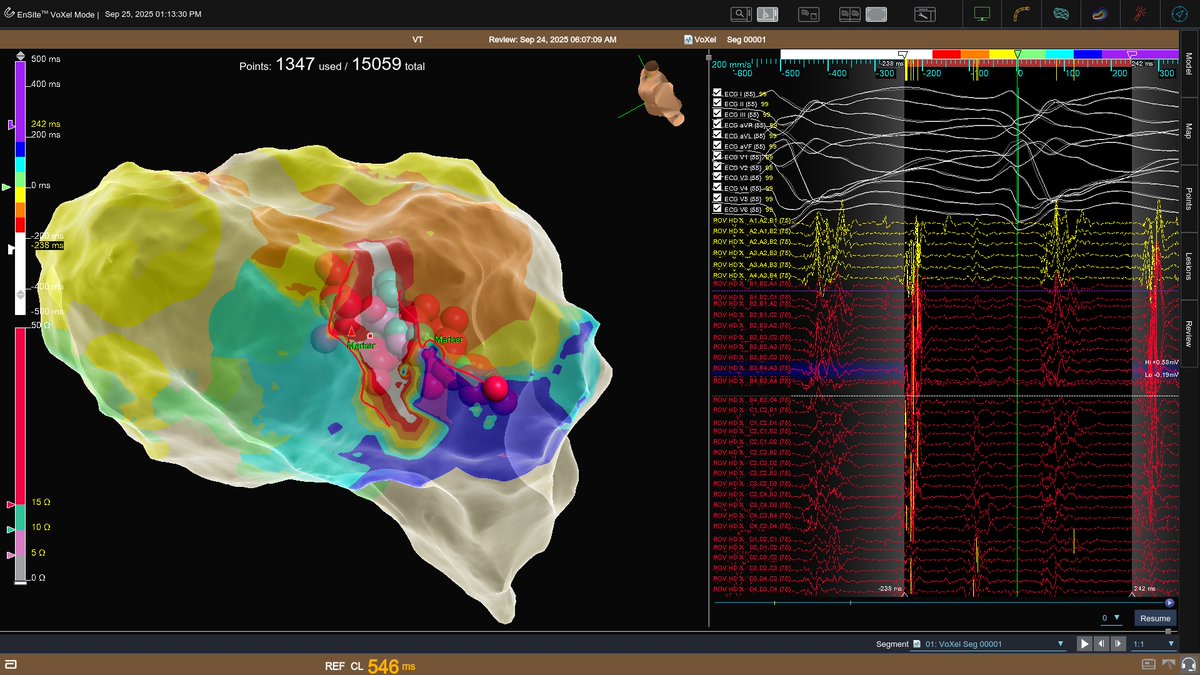Click the VT map name in header

tap(417, 40)
